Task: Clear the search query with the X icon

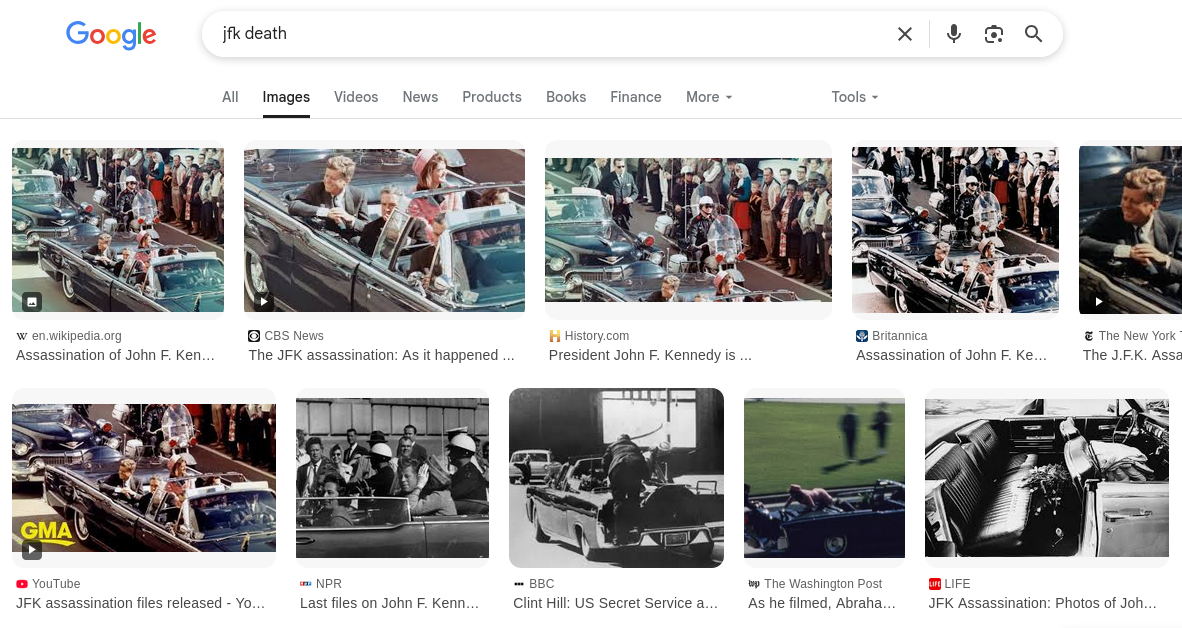Action: 905,34
